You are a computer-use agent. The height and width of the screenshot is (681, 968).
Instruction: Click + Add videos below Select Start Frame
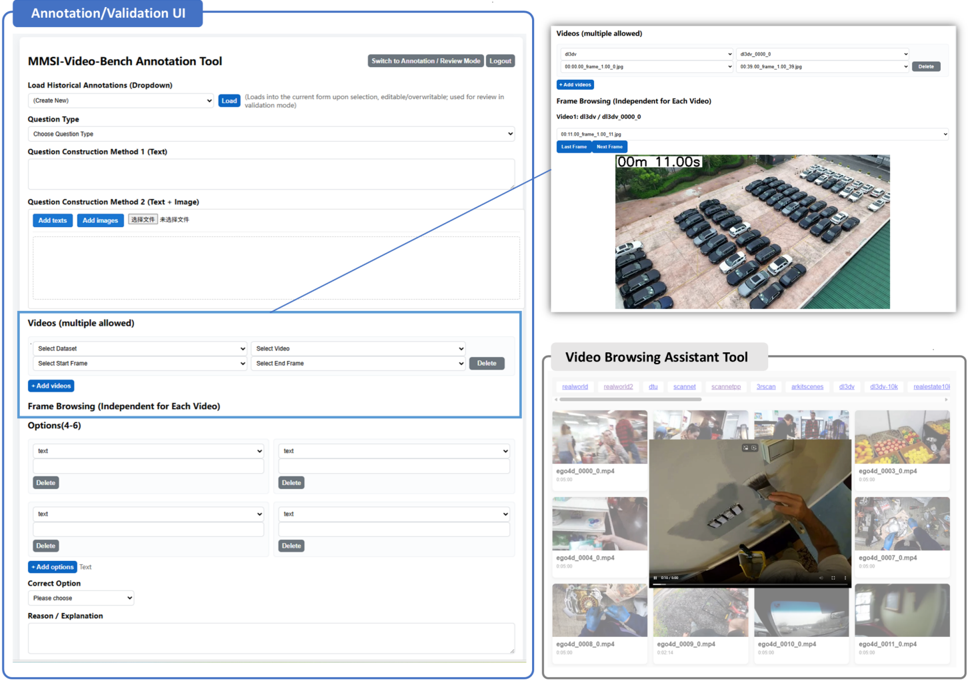tap(51, 386)
